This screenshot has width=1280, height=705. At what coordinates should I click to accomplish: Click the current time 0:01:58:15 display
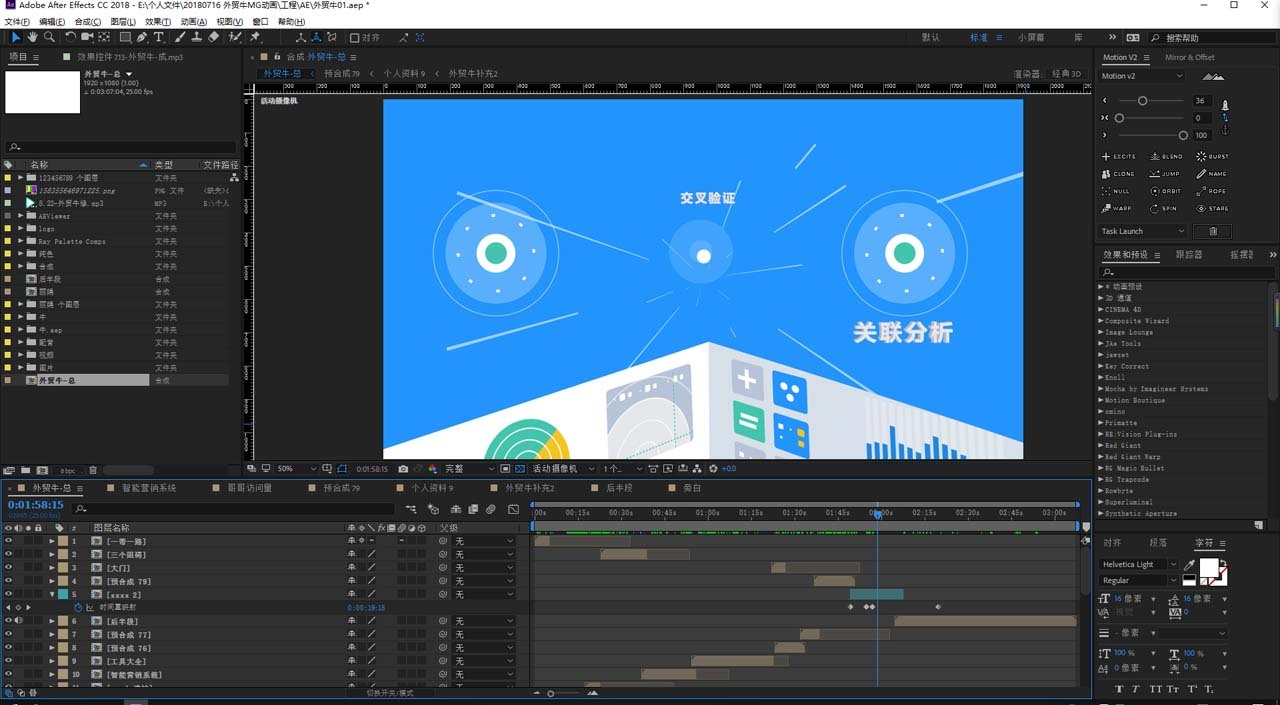click(36, 505)
